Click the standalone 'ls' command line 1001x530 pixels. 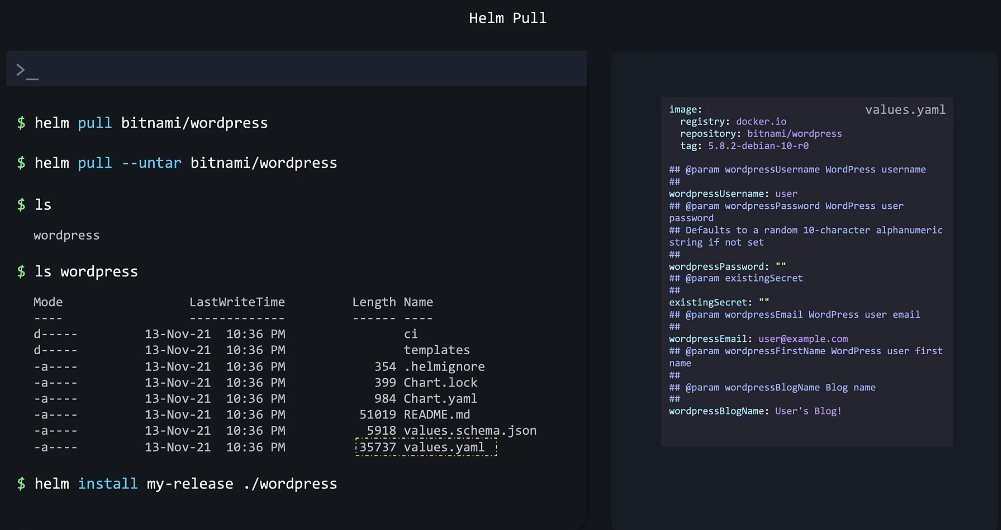pos(34,204)
